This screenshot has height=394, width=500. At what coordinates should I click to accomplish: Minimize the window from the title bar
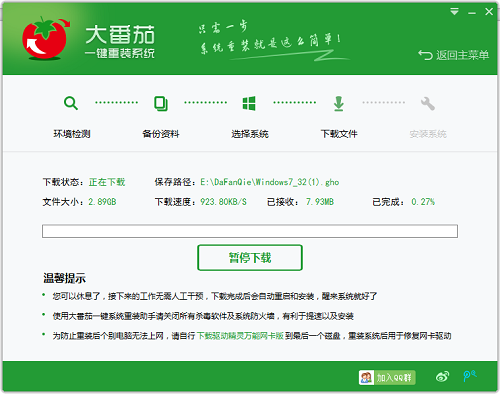point(472,13)
